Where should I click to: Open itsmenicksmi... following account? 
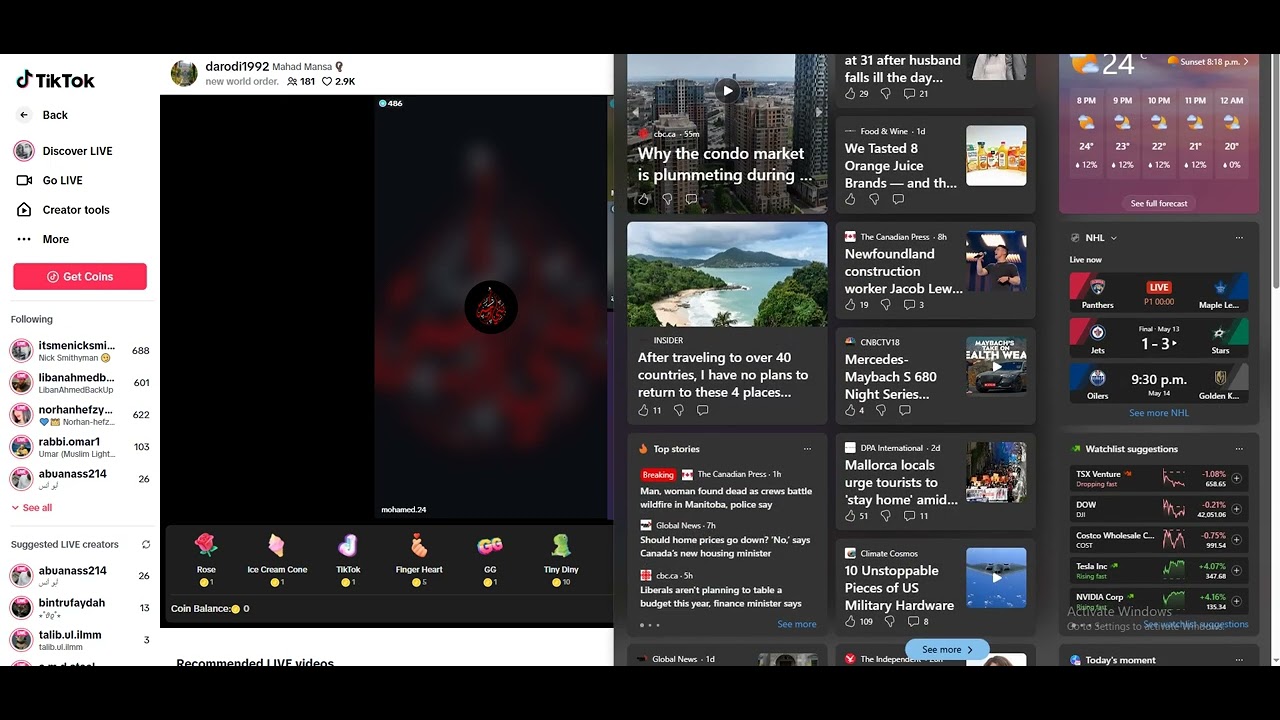(80, 351)
